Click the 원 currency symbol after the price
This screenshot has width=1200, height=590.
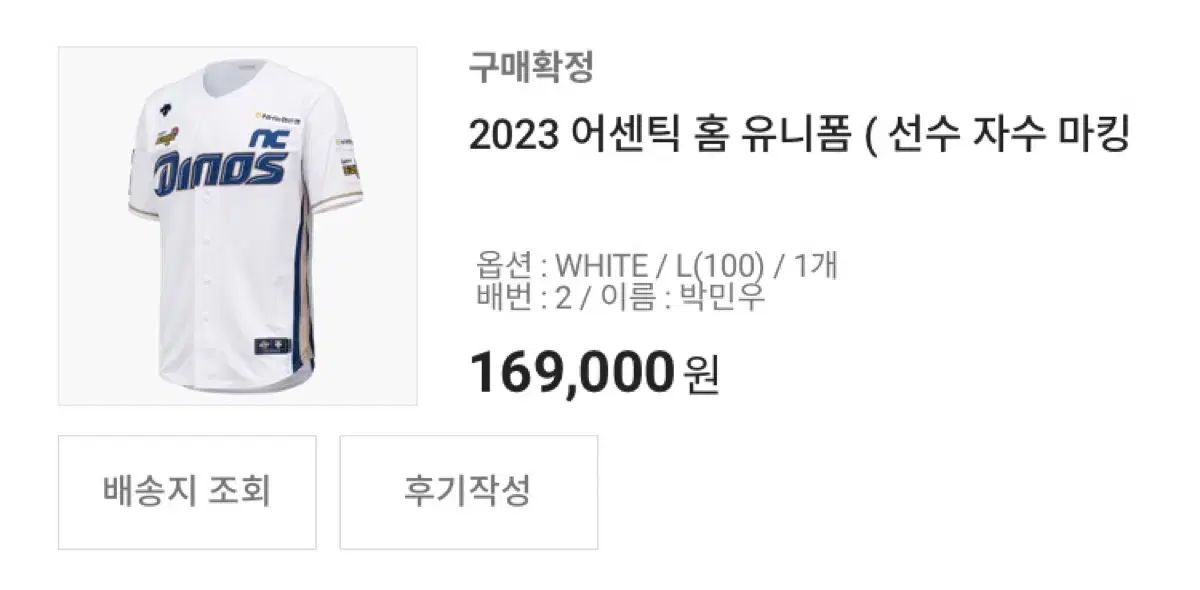(701, 375)
